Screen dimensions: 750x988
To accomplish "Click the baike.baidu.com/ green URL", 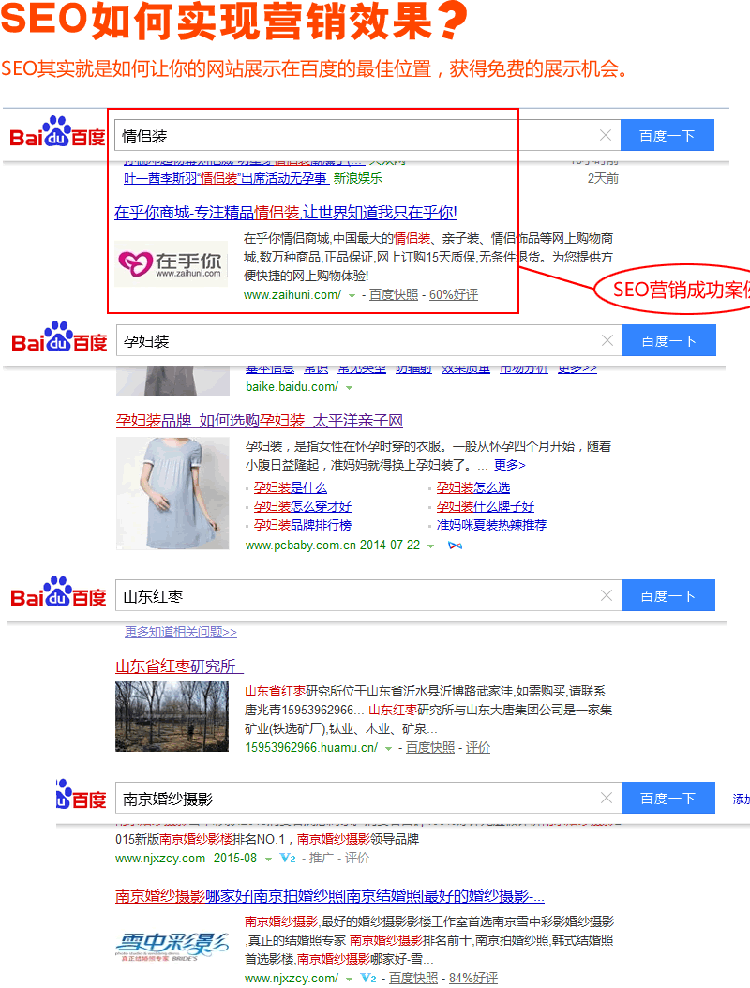I will pyautogui.click(x=292, y=387).
